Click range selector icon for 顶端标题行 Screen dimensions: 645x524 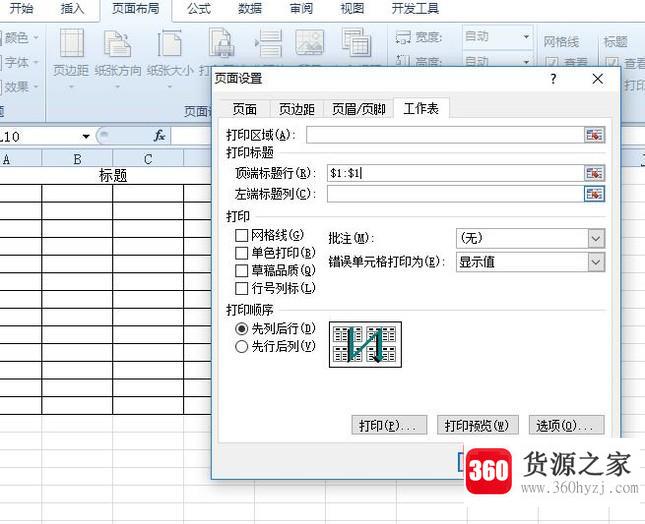[594, 173]
